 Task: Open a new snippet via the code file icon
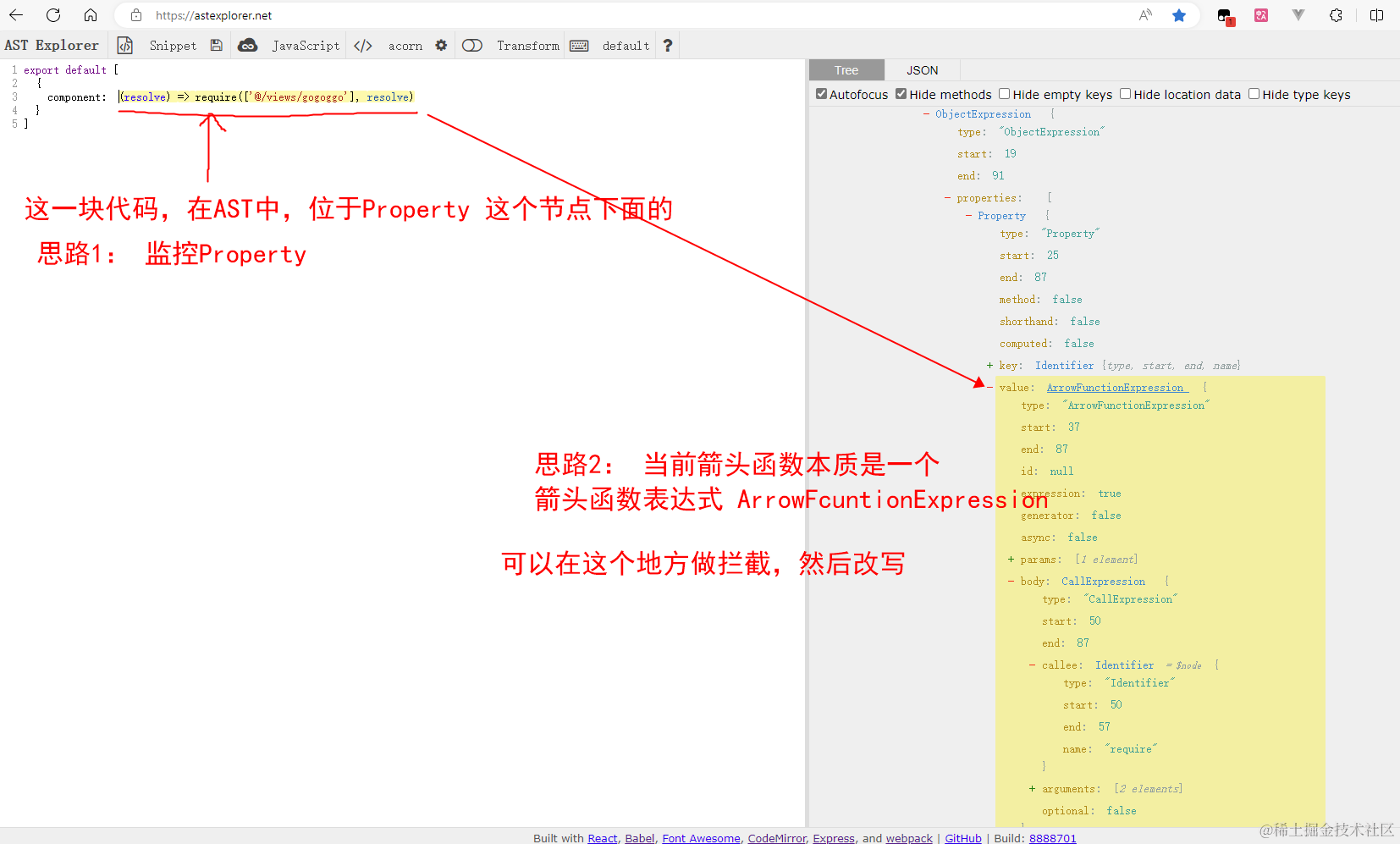pyautogui.click(x=124, y=45)
